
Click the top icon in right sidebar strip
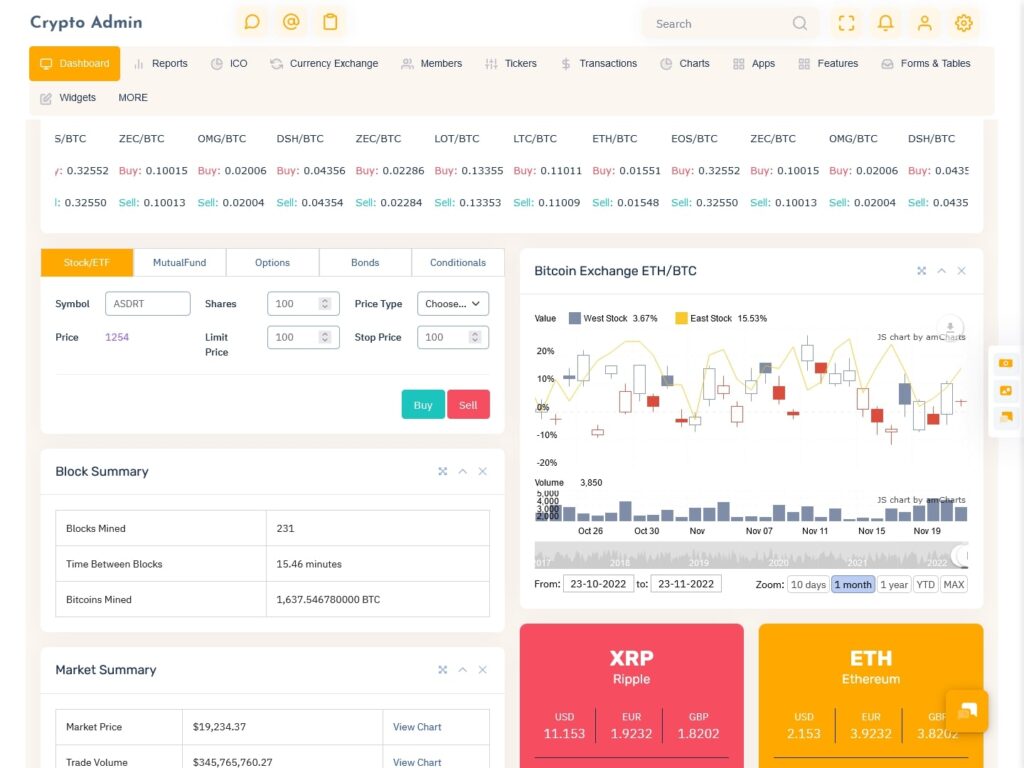coord(1006,363)
